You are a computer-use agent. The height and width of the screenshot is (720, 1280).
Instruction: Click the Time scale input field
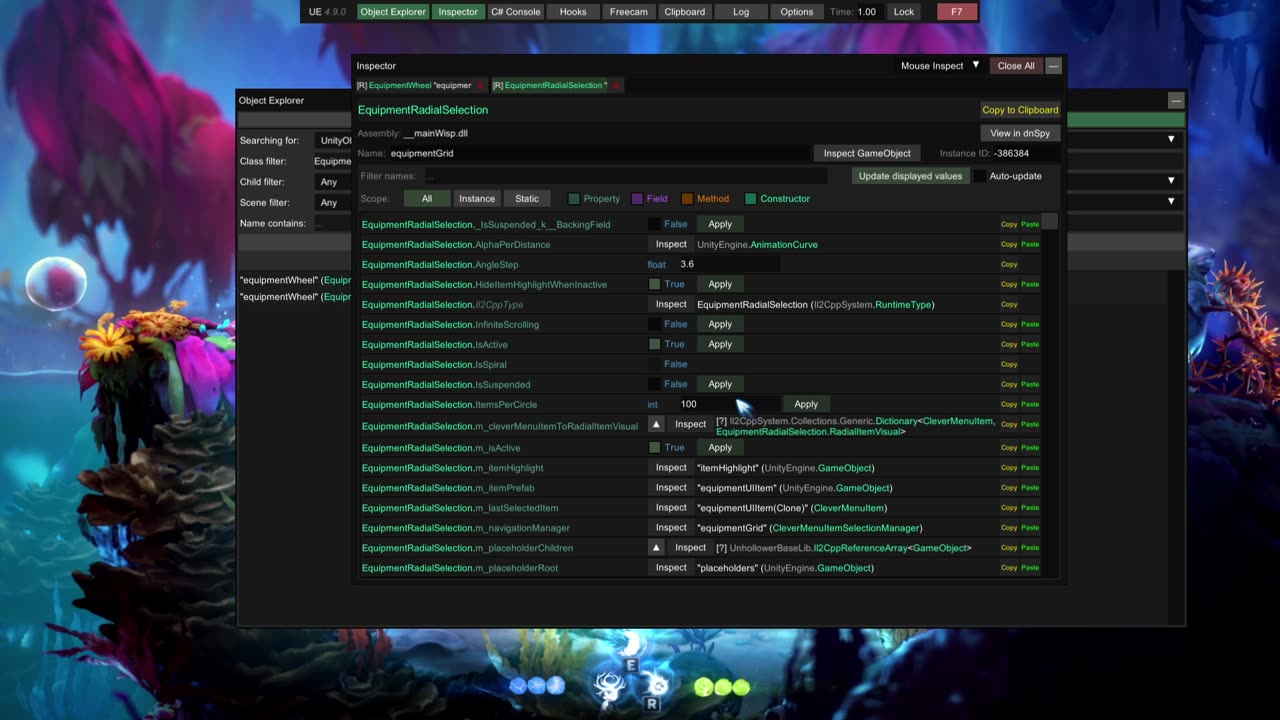click(x=868, y=12)
